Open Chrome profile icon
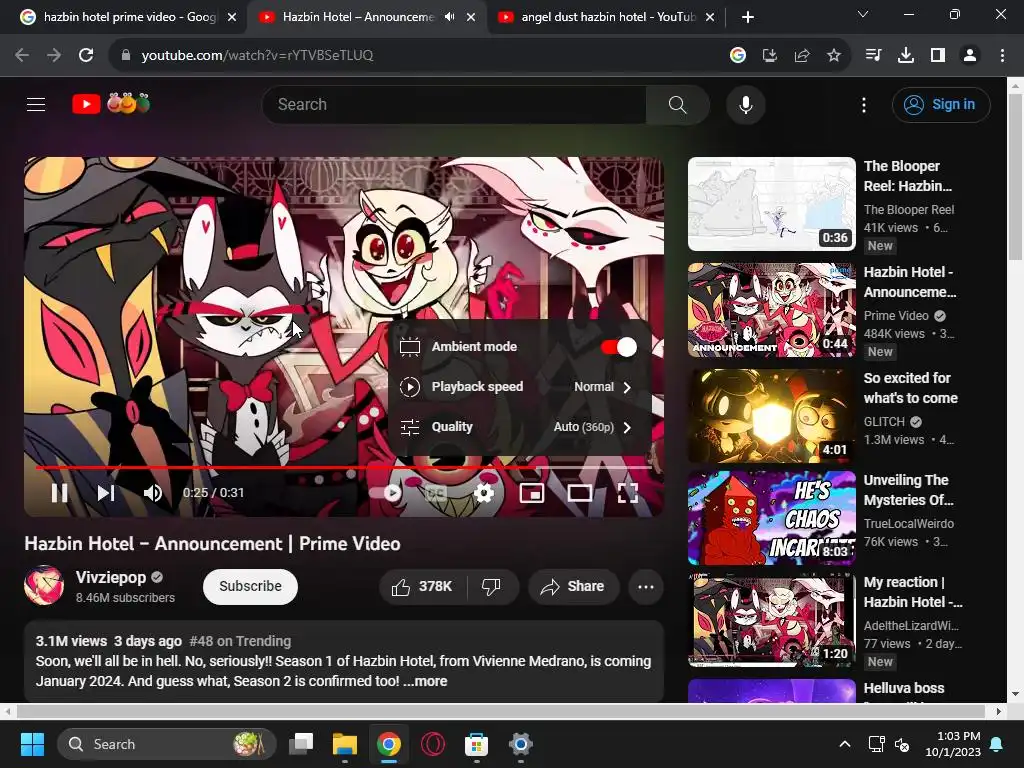Image resolution: width=1024 pixels, height=768 pixels. click(x=970, y=56)
